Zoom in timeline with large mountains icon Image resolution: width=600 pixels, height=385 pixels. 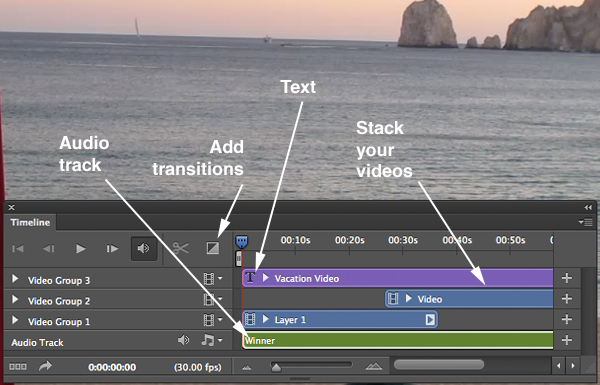click(374, 366)
